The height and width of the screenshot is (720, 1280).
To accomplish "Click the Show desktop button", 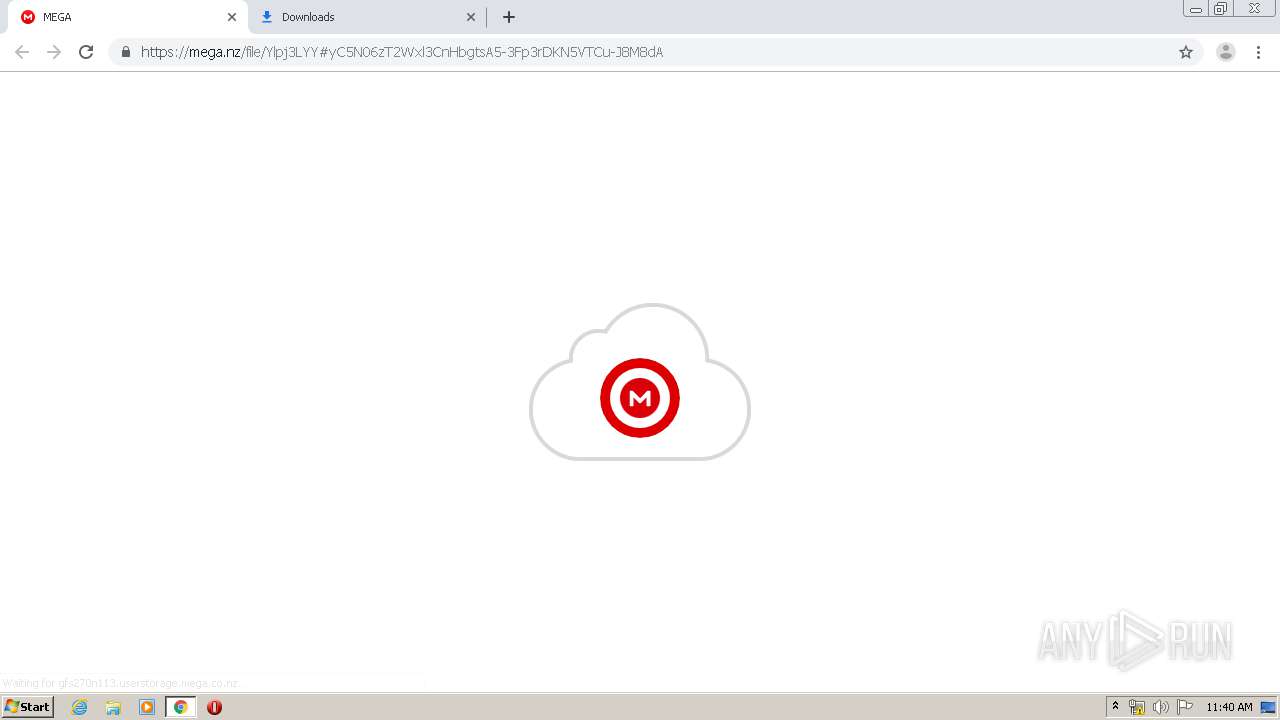I will (1269, 707).
